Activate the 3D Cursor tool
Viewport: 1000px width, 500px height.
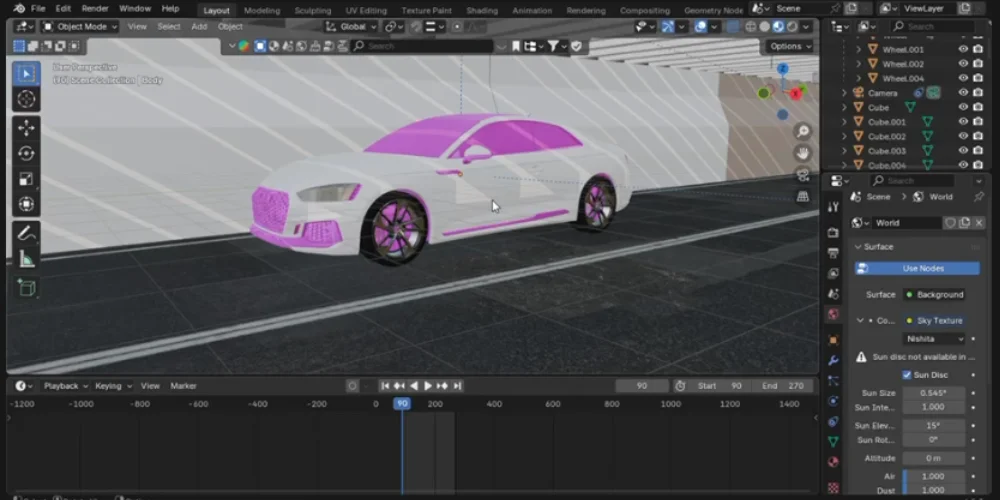[x=26, y=98]
